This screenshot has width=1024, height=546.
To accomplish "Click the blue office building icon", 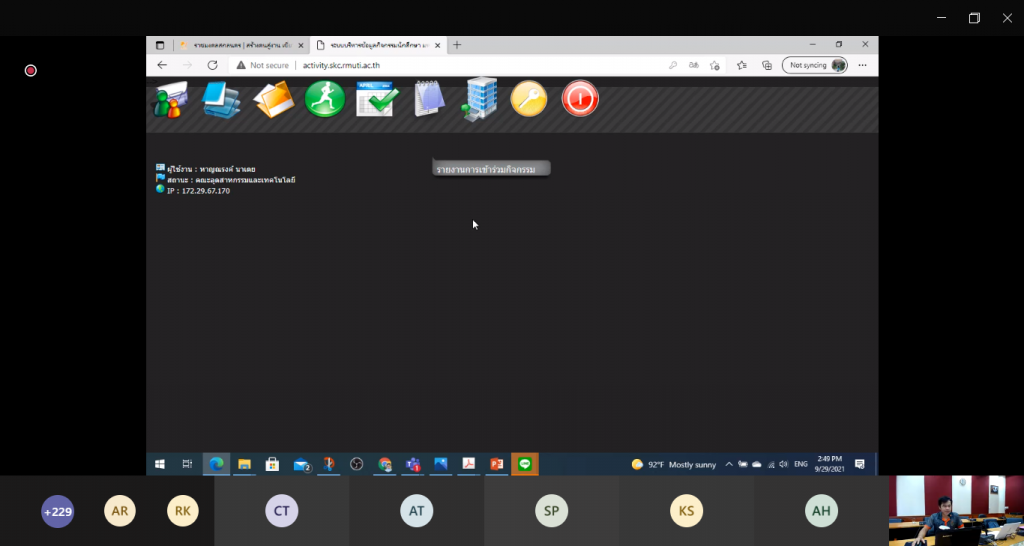I will pos(480,100).
